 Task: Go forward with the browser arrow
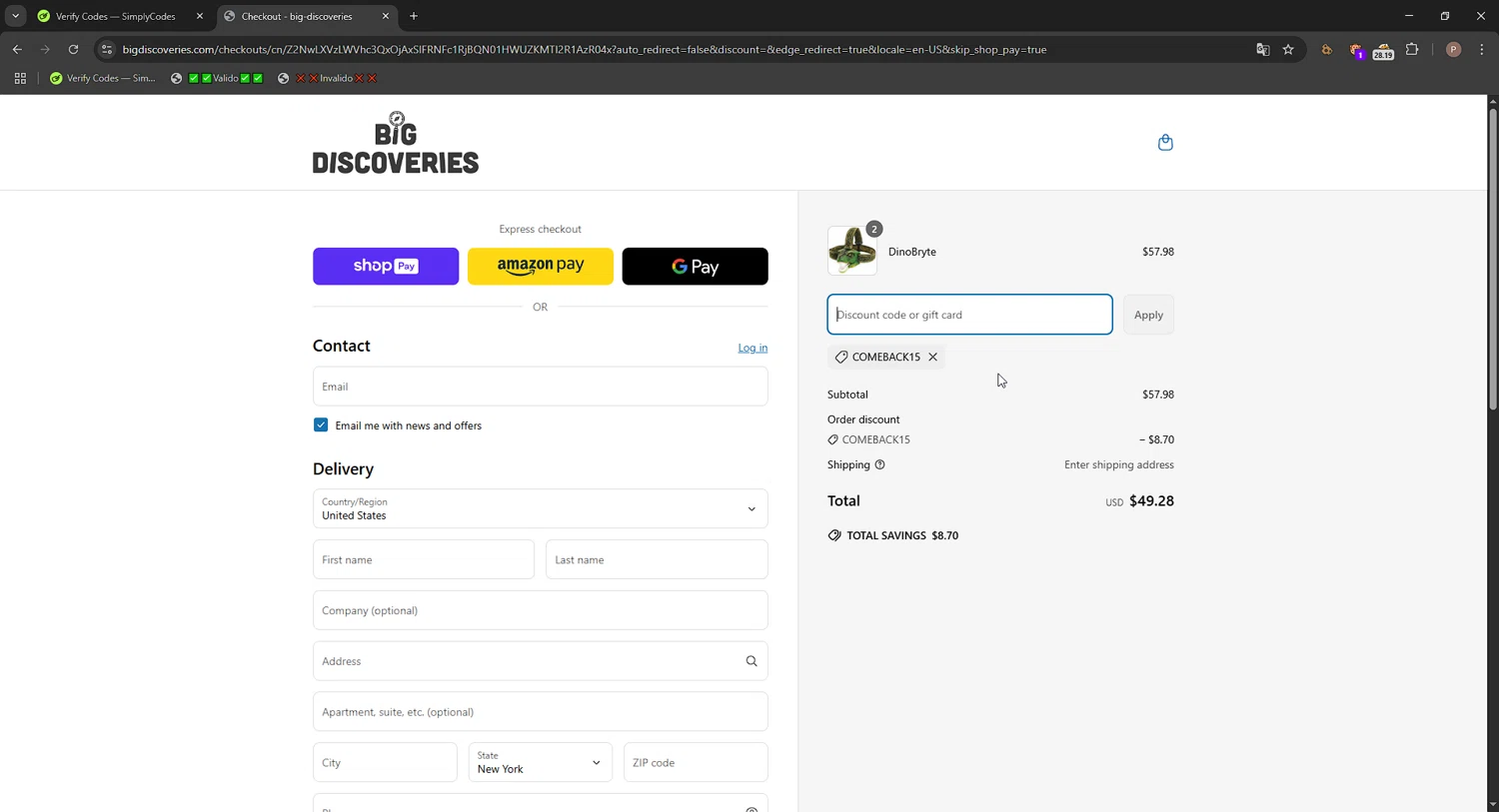click(45, 49)
